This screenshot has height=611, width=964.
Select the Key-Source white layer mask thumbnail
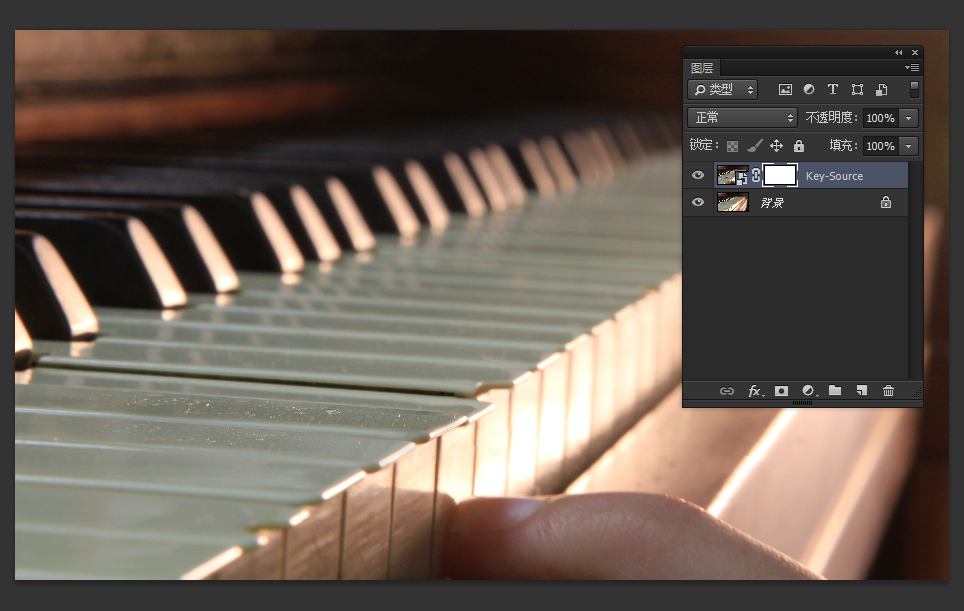coord(780,175)
